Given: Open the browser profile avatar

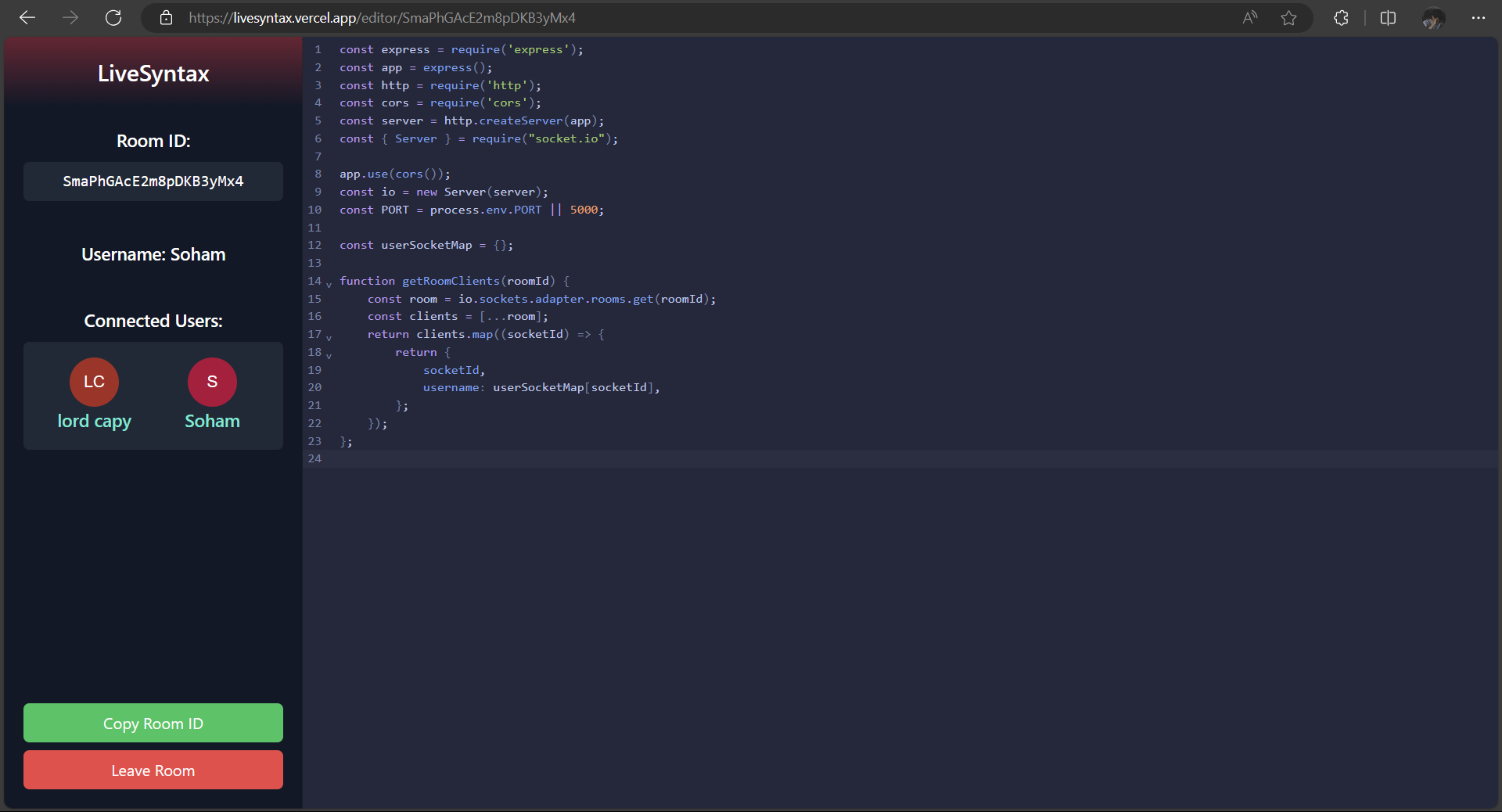Looking at the screenshot, I should [1433, 18].
